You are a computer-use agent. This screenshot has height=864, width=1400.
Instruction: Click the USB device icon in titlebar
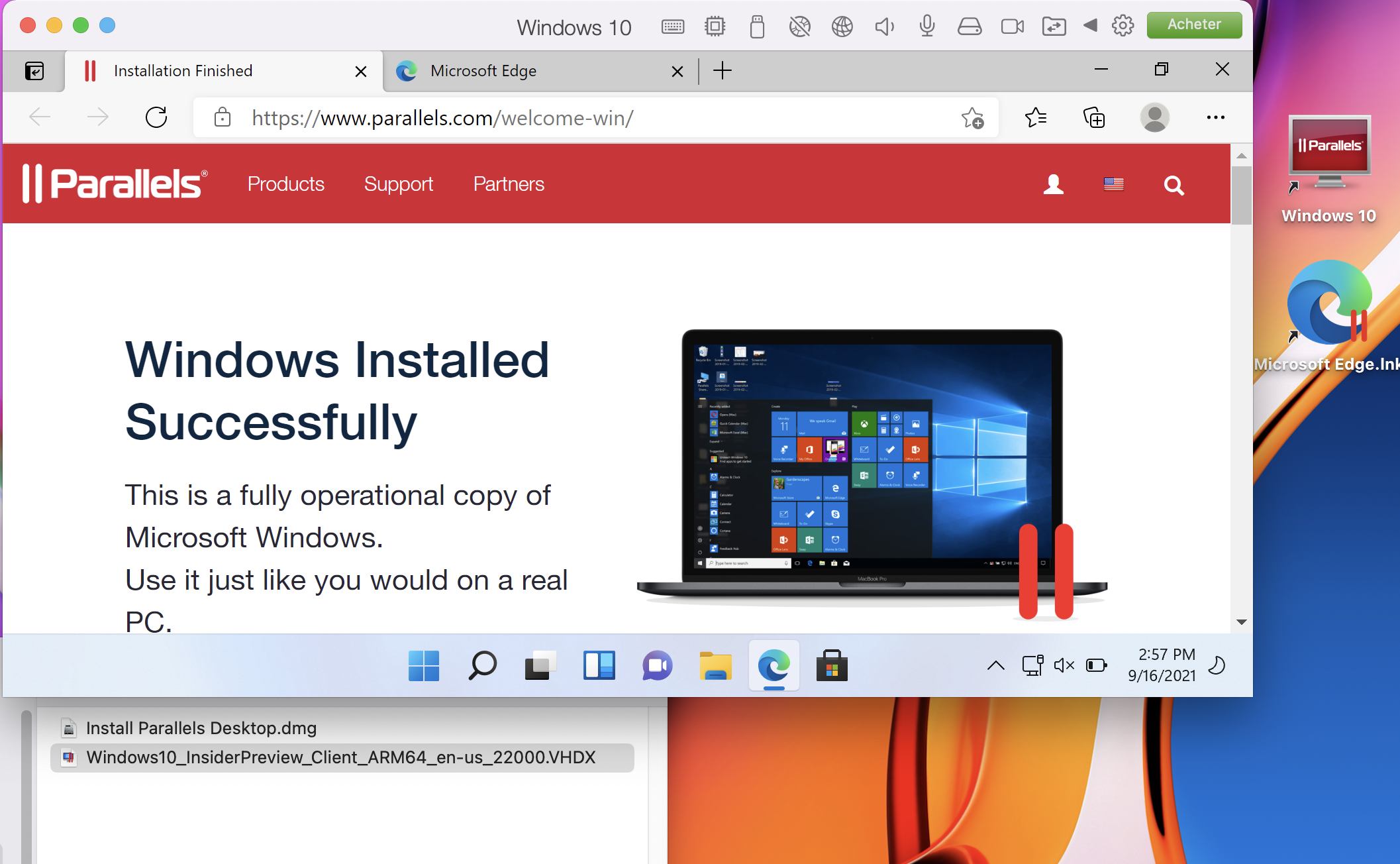pyautogui.click(x=757, y=27)
